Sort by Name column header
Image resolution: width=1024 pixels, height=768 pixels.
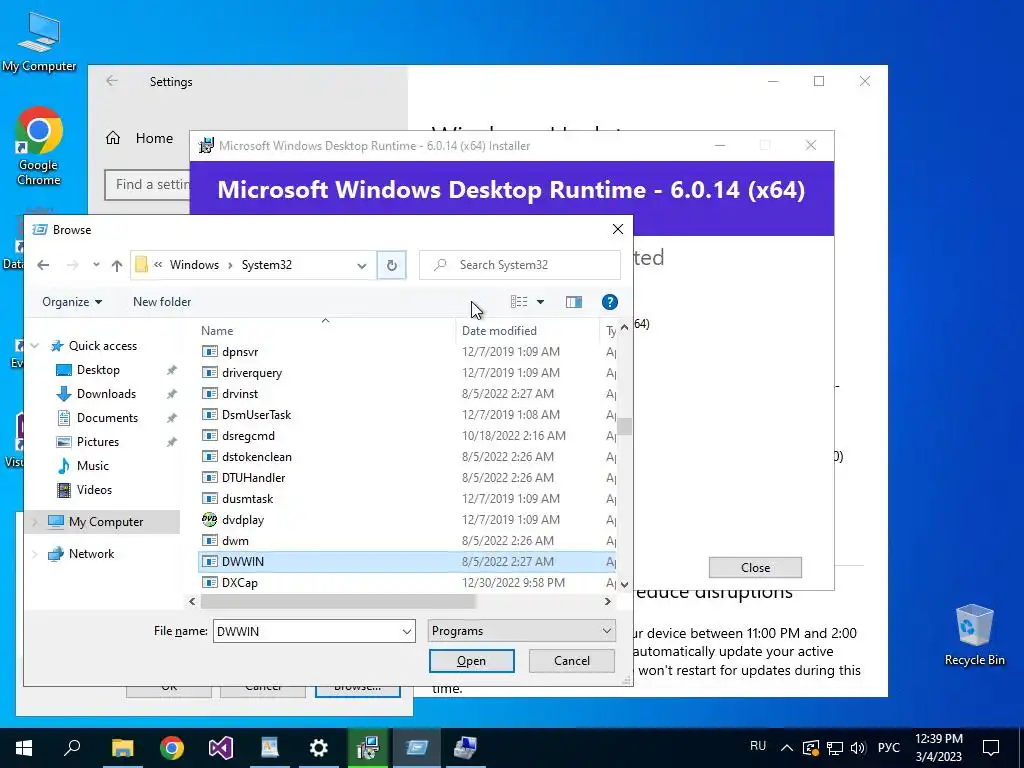(x=217, y=330)
